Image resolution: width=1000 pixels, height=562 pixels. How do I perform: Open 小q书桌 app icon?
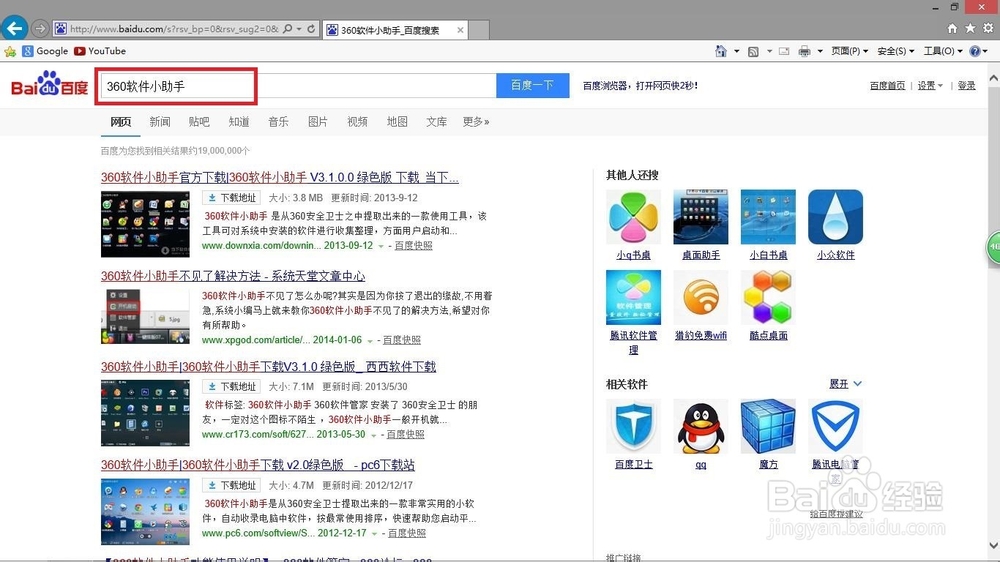[633, 217]
